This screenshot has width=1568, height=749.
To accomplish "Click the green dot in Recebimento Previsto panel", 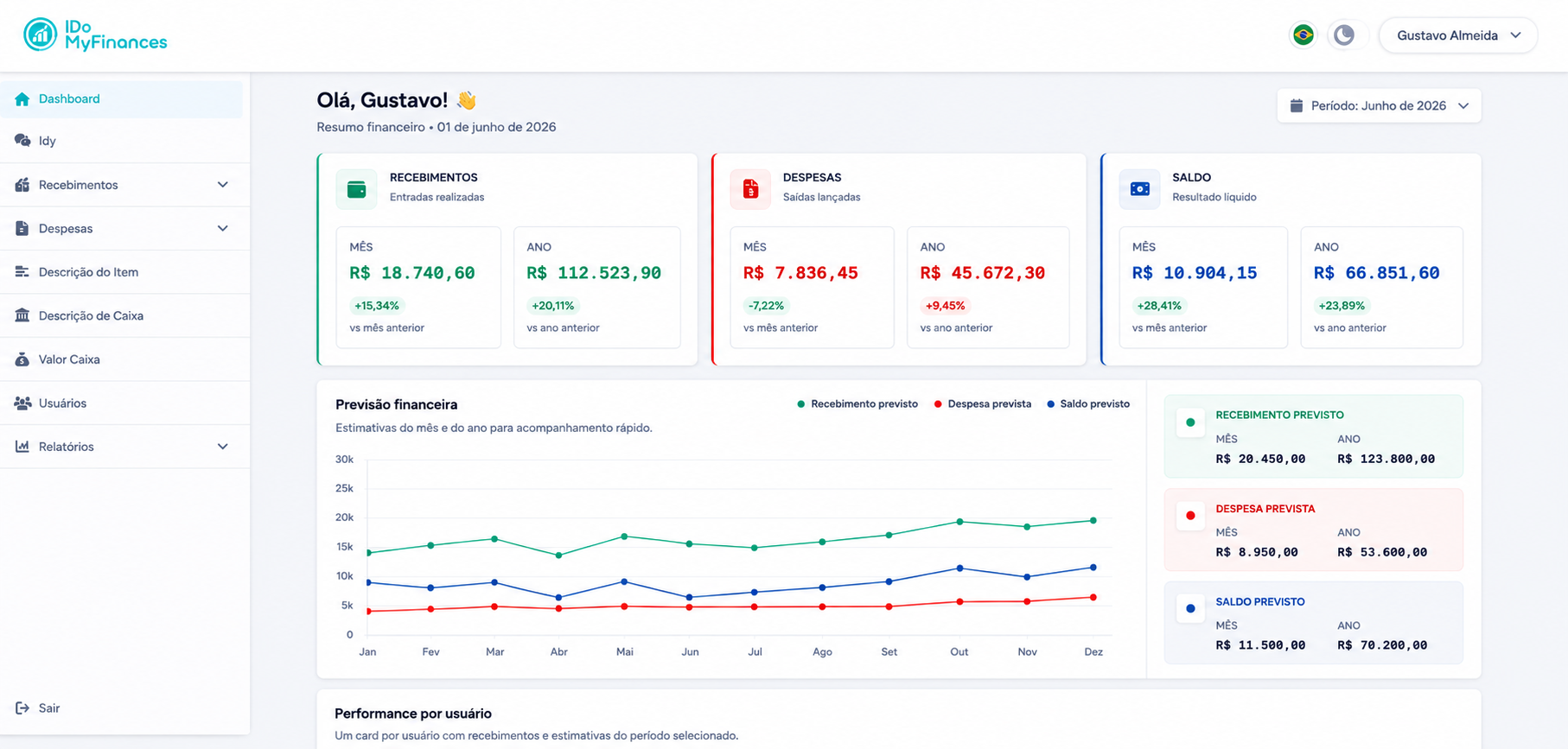I will click(x=1190, y=422).
